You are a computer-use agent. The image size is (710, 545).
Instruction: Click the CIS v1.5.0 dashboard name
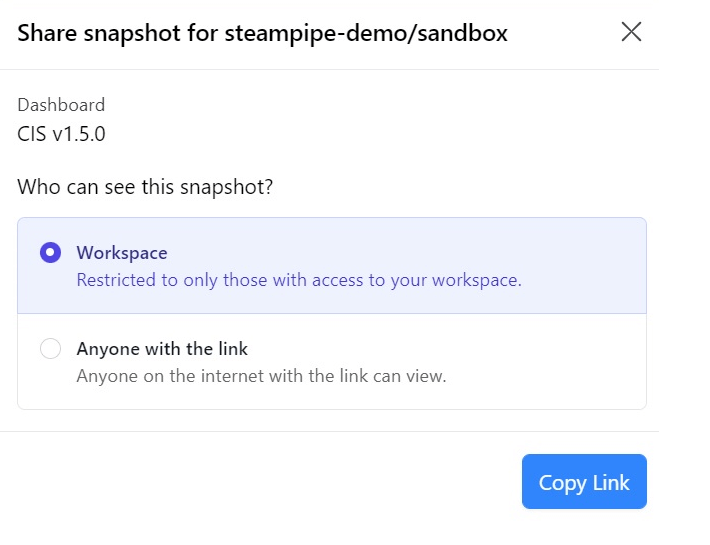point(61,134)
